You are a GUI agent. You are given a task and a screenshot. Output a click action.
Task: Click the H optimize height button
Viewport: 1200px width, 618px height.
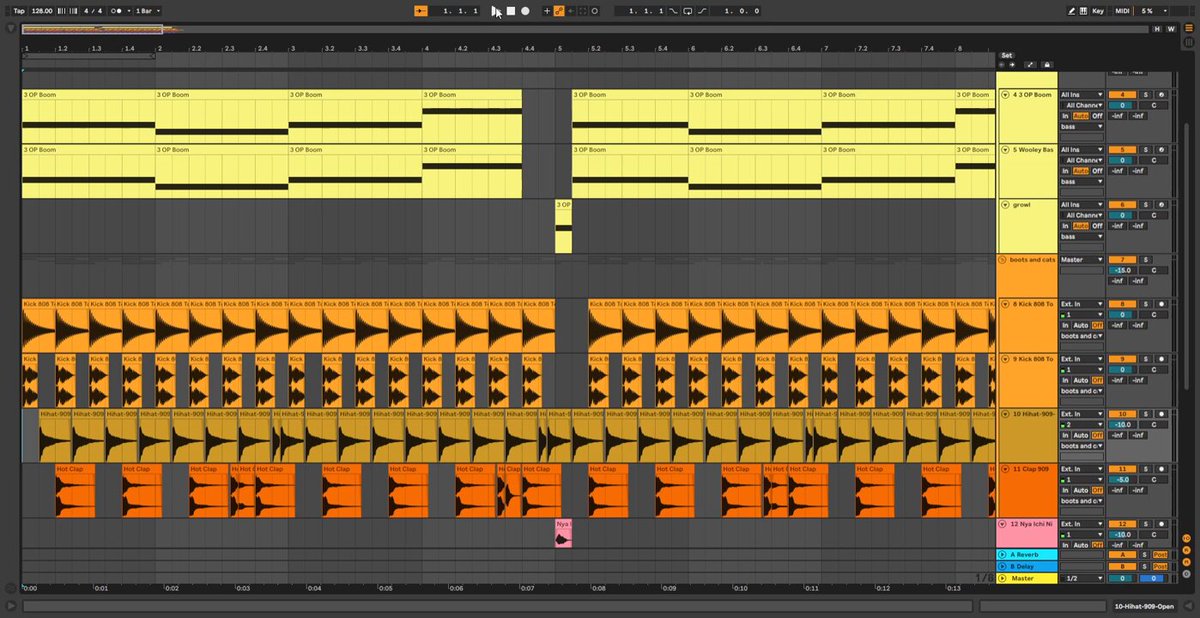1158,29
